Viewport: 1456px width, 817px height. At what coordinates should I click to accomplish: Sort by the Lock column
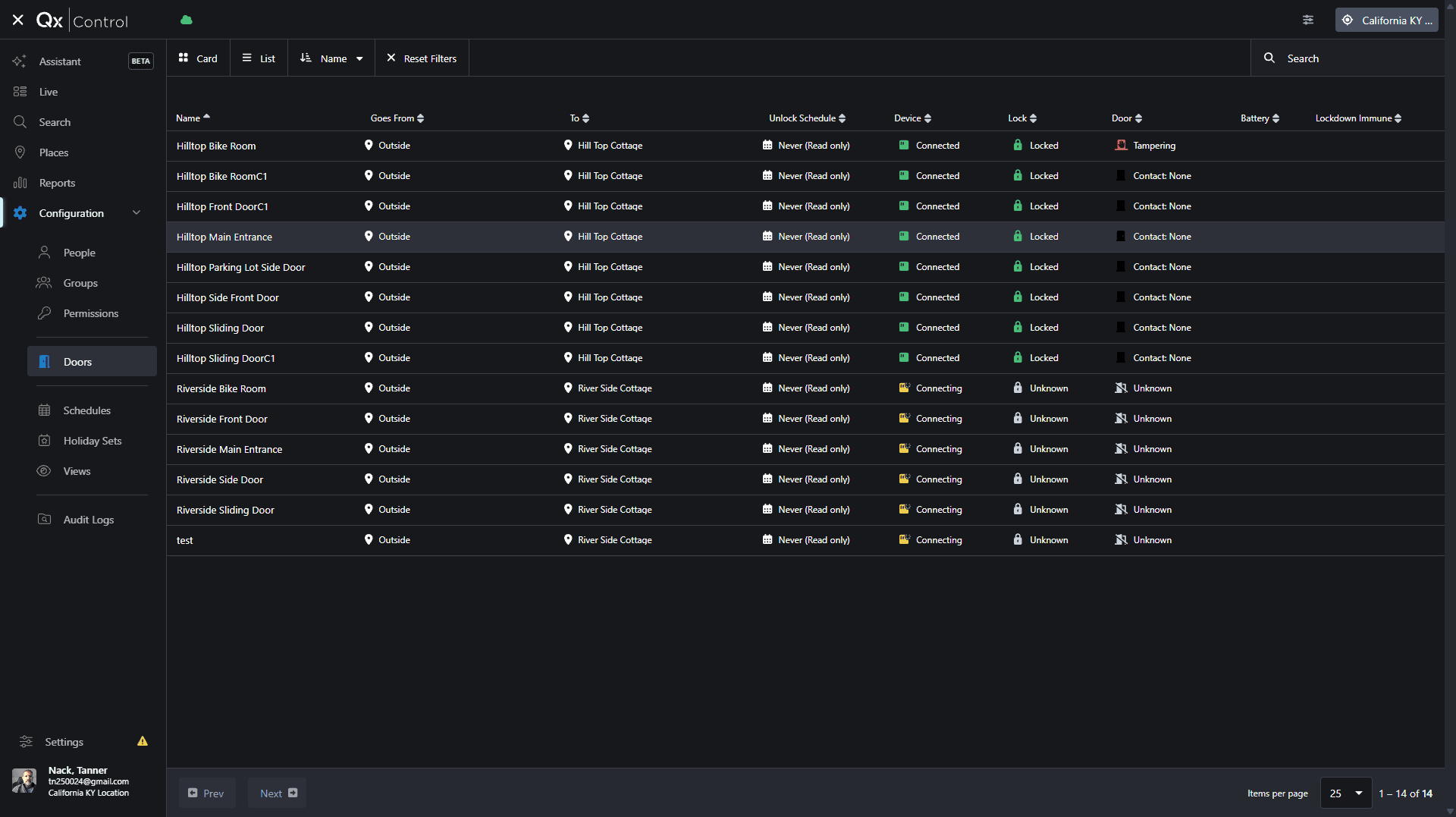1022,118
